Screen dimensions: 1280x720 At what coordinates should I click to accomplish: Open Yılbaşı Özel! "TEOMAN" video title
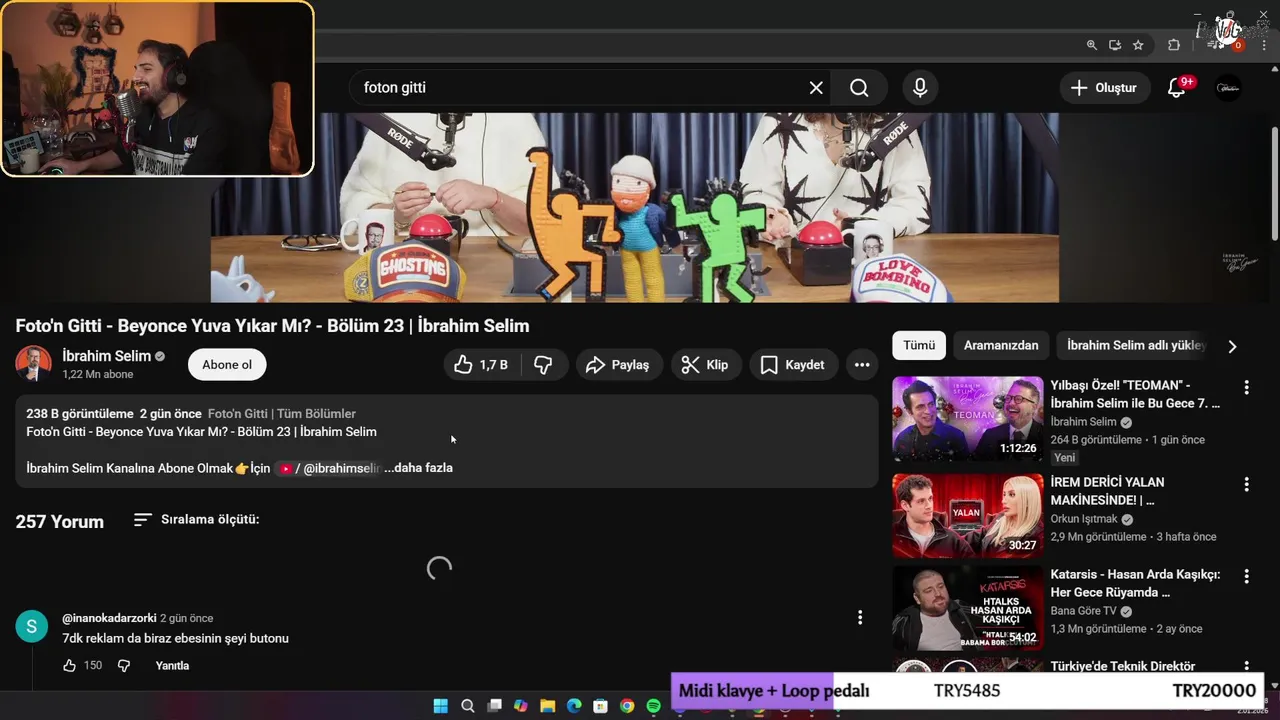1135,394
